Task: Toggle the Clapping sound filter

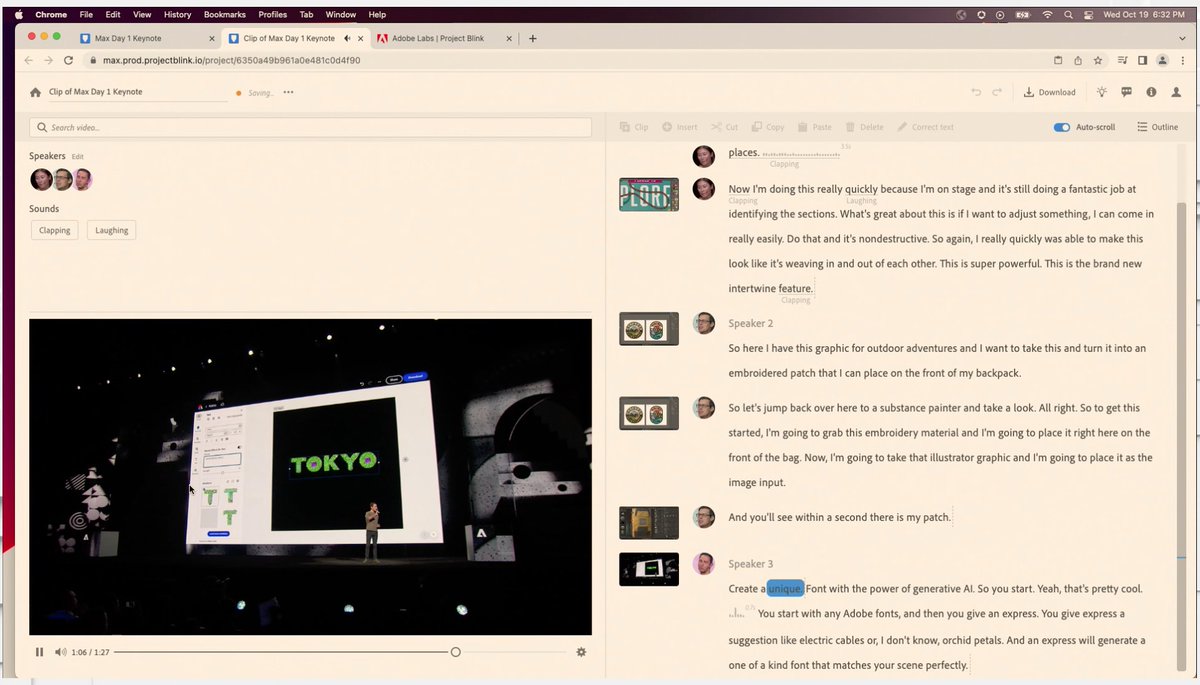Action: point(55,230)
